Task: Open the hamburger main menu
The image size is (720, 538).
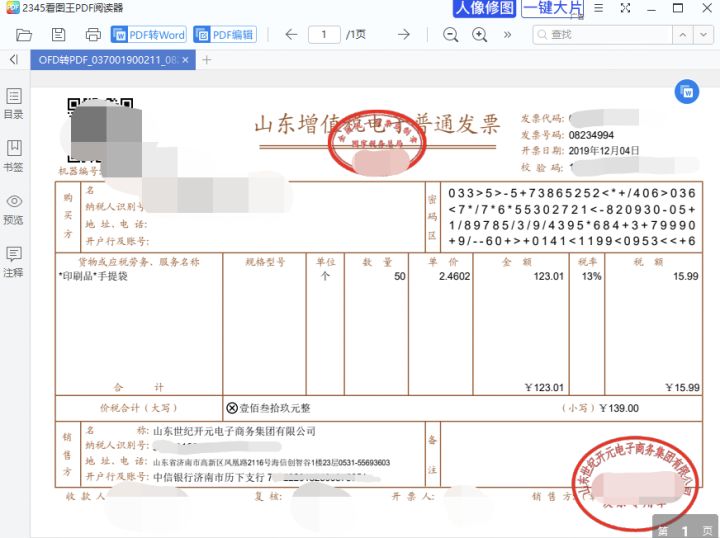Action: click(x=598, y=8)
